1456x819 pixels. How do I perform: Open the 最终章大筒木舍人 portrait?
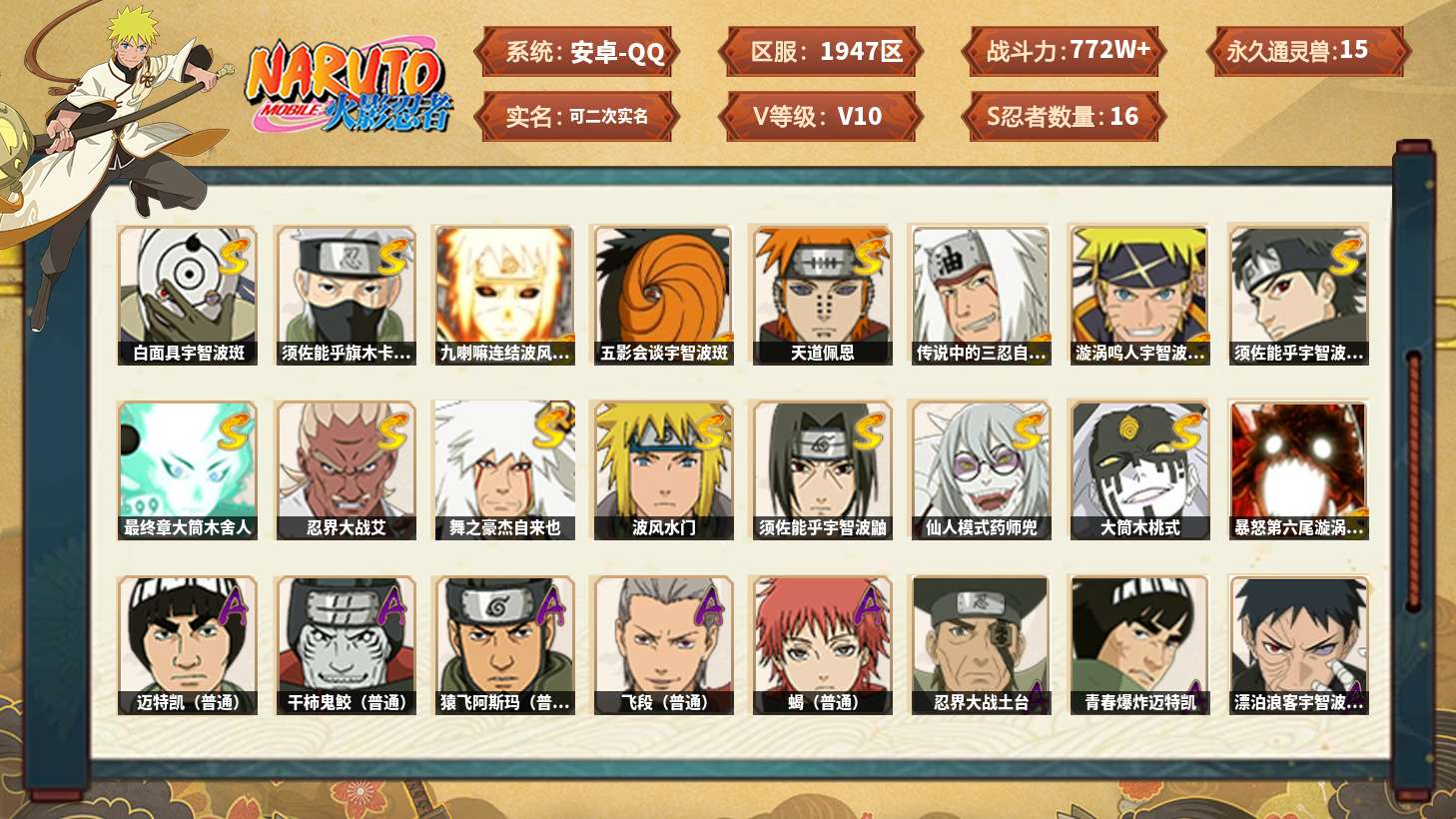point(188,470)
